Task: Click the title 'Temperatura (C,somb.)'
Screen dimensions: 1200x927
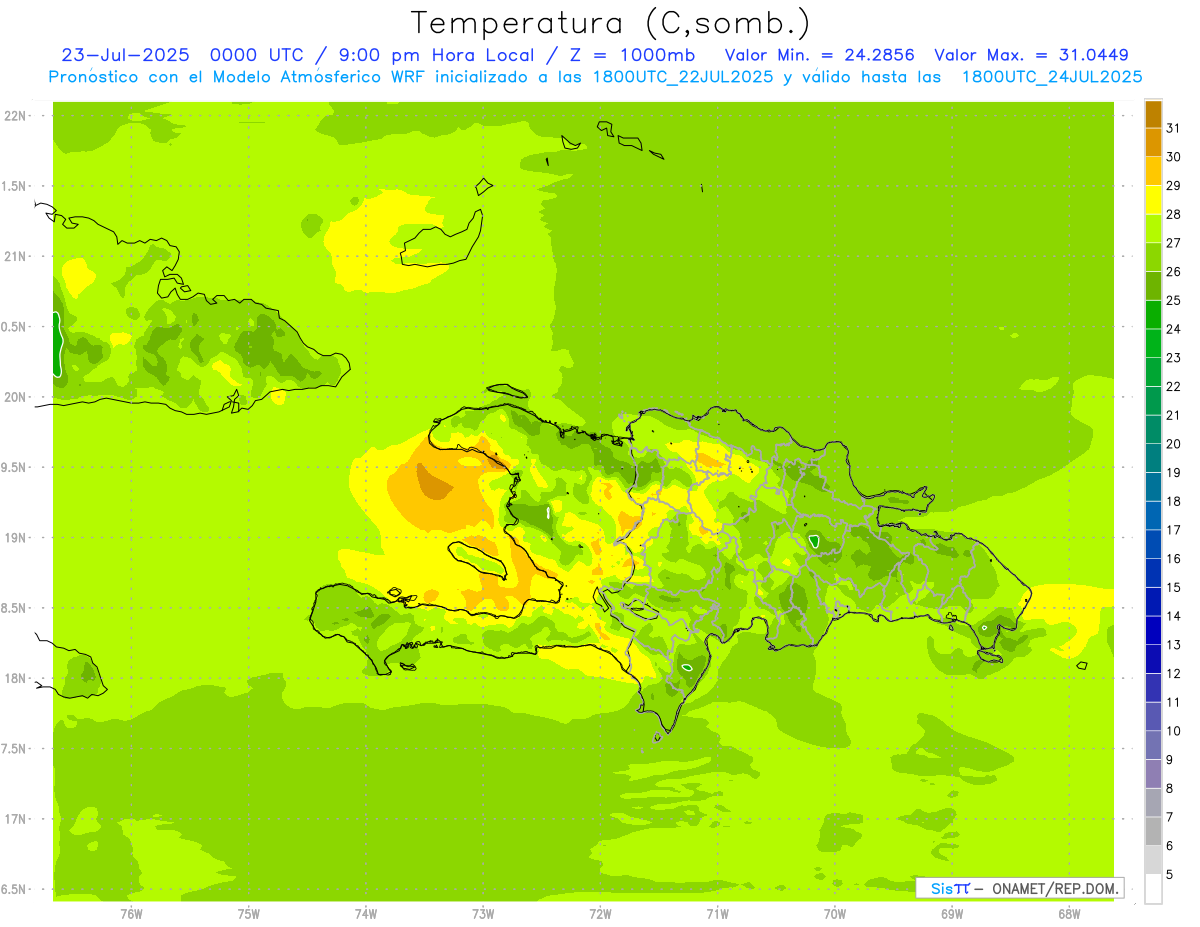Action: click(x=611, y=23)
